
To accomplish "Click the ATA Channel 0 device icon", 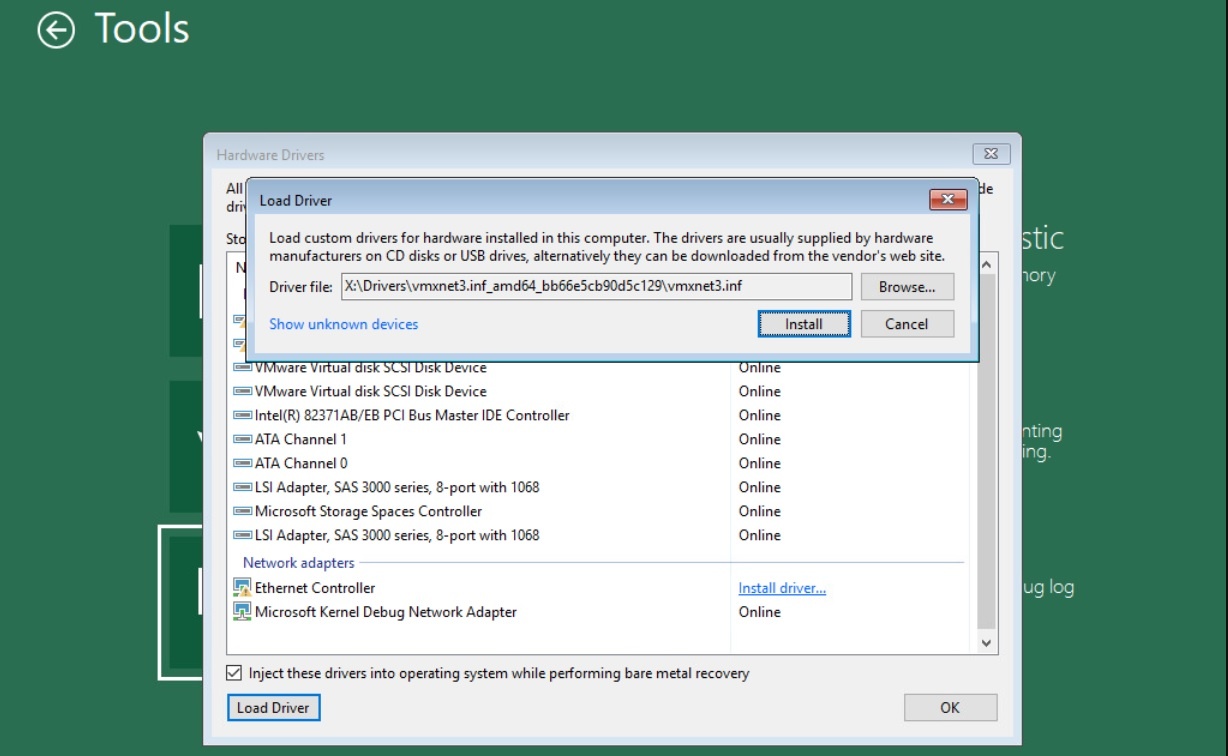I will coord(242,463).
